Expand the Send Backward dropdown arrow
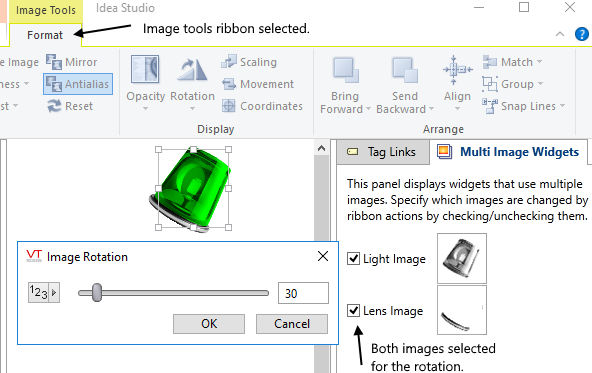This screenshot has height=373, width=592. (431, 109)
